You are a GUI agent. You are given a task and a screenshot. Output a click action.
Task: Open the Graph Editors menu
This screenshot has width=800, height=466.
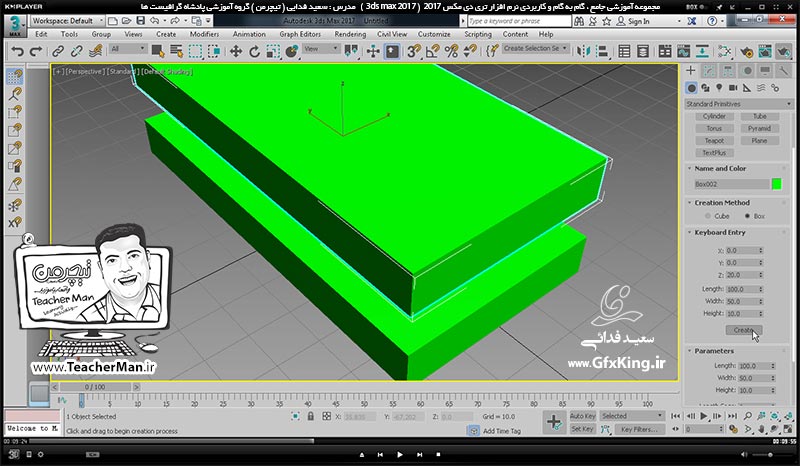300,34
